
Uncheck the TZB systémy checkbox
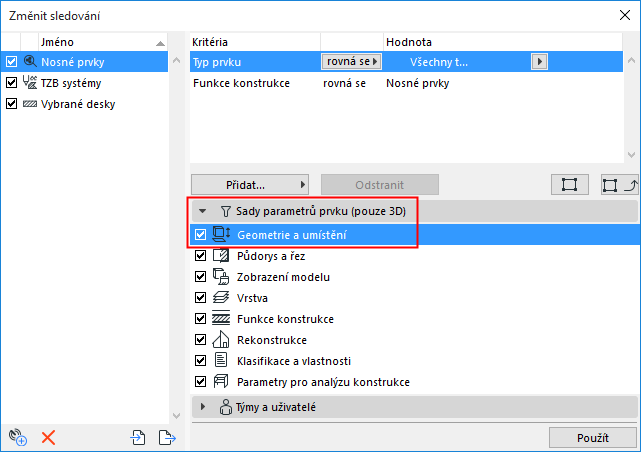tap(12, 83)
